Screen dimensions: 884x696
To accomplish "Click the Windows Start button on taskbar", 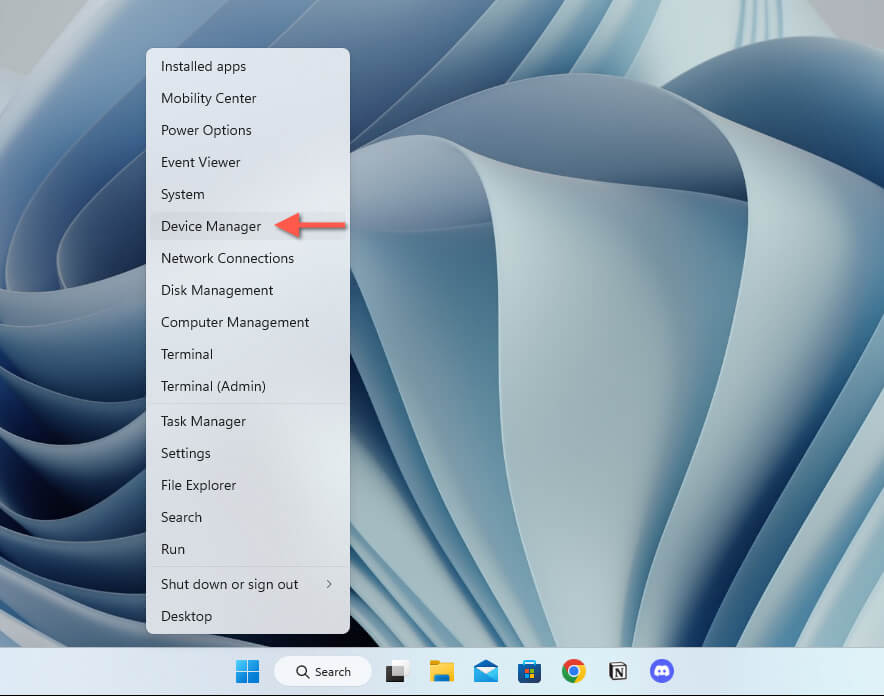I will click(247, 671).
